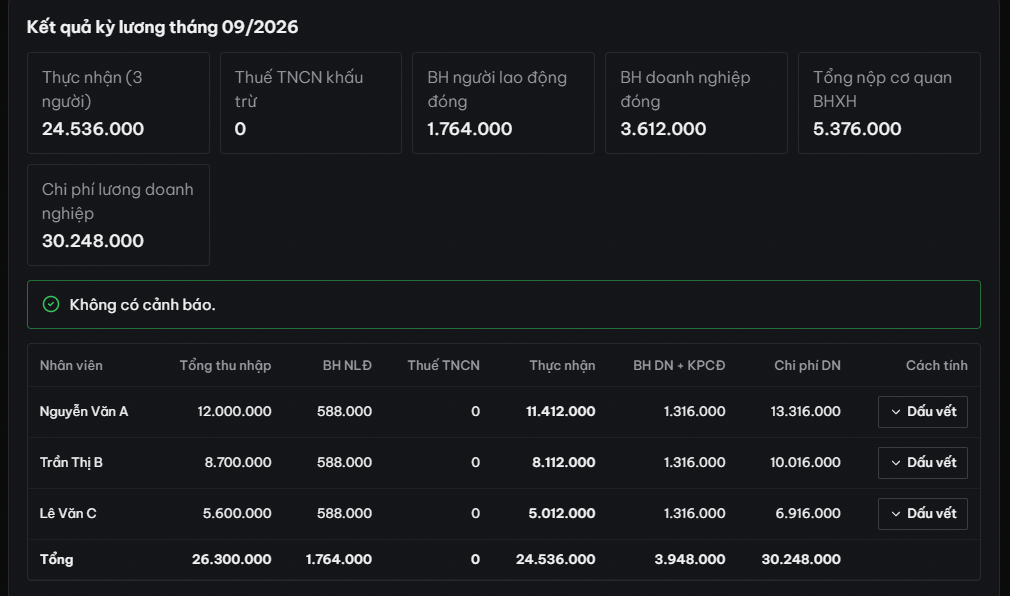1010x596 pixels.
Task: Select the 8.112.000 net pay cell
Action: [x=564, y=462]
